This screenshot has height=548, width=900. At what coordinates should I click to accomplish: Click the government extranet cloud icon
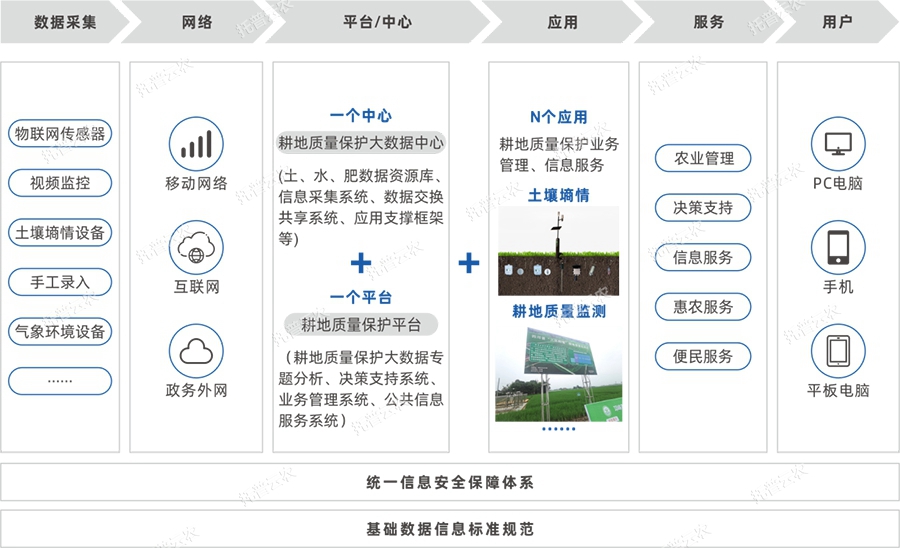196,351
